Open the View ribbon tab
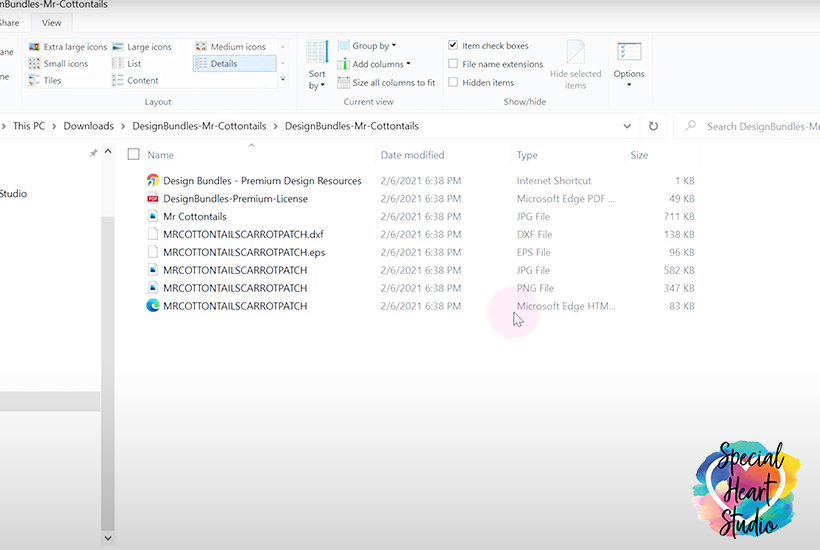The image size is (820, 550). [51, 22]
